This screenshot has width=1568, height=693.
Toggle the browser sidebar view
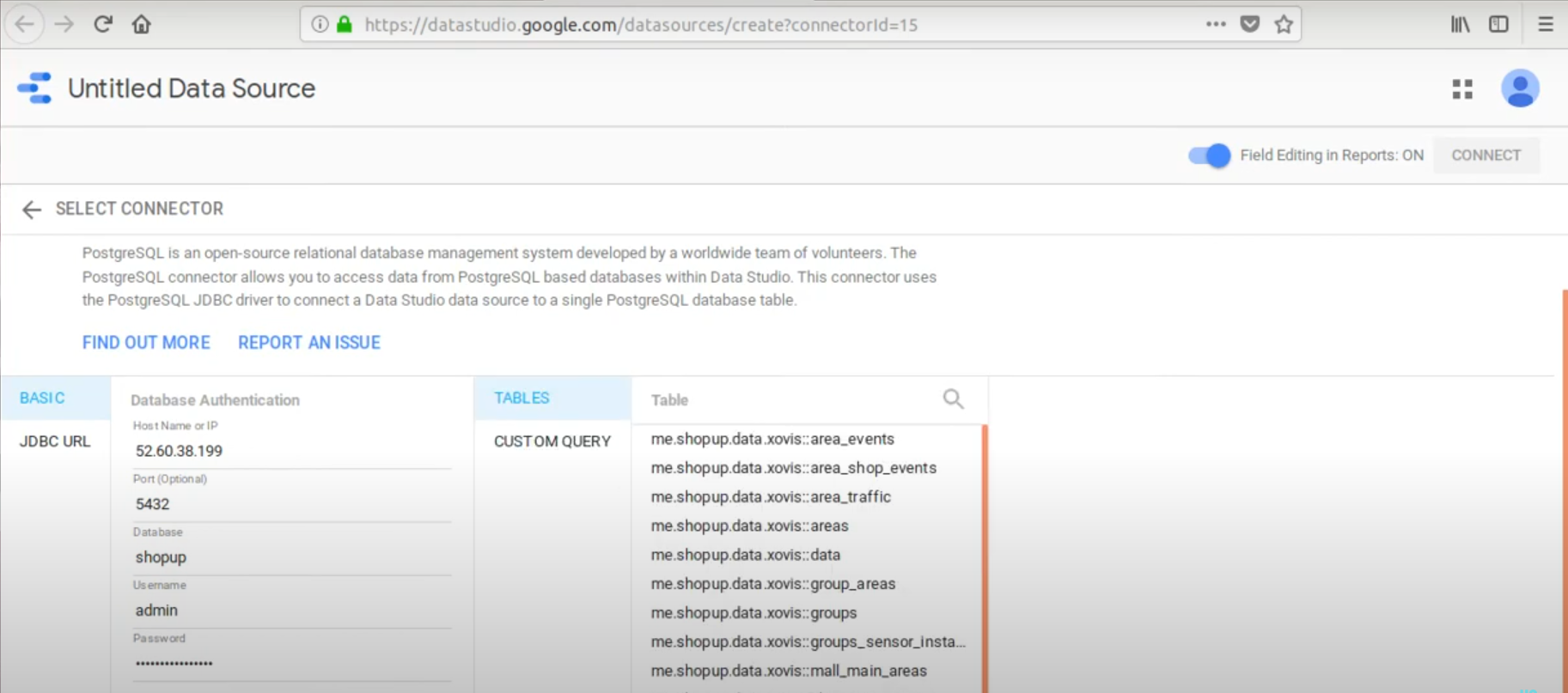(1499, 24)
